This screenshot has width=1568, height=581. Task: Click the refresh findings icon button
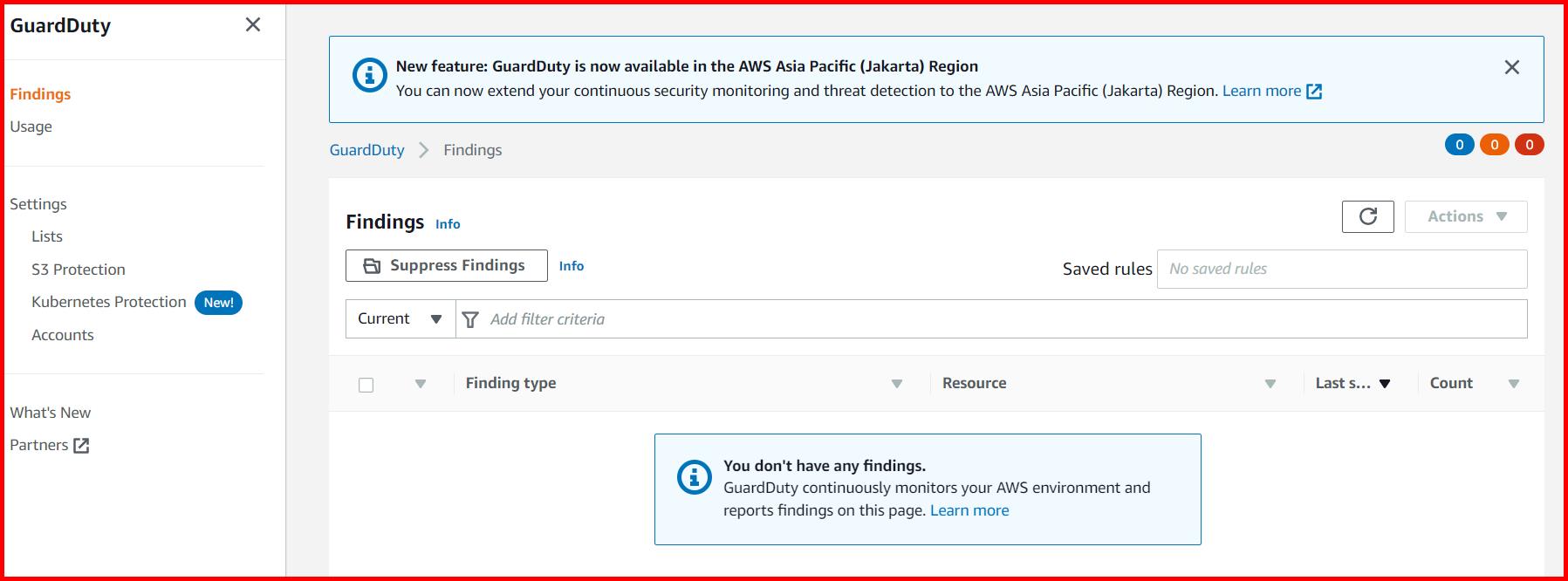[x=1367, y=216]
